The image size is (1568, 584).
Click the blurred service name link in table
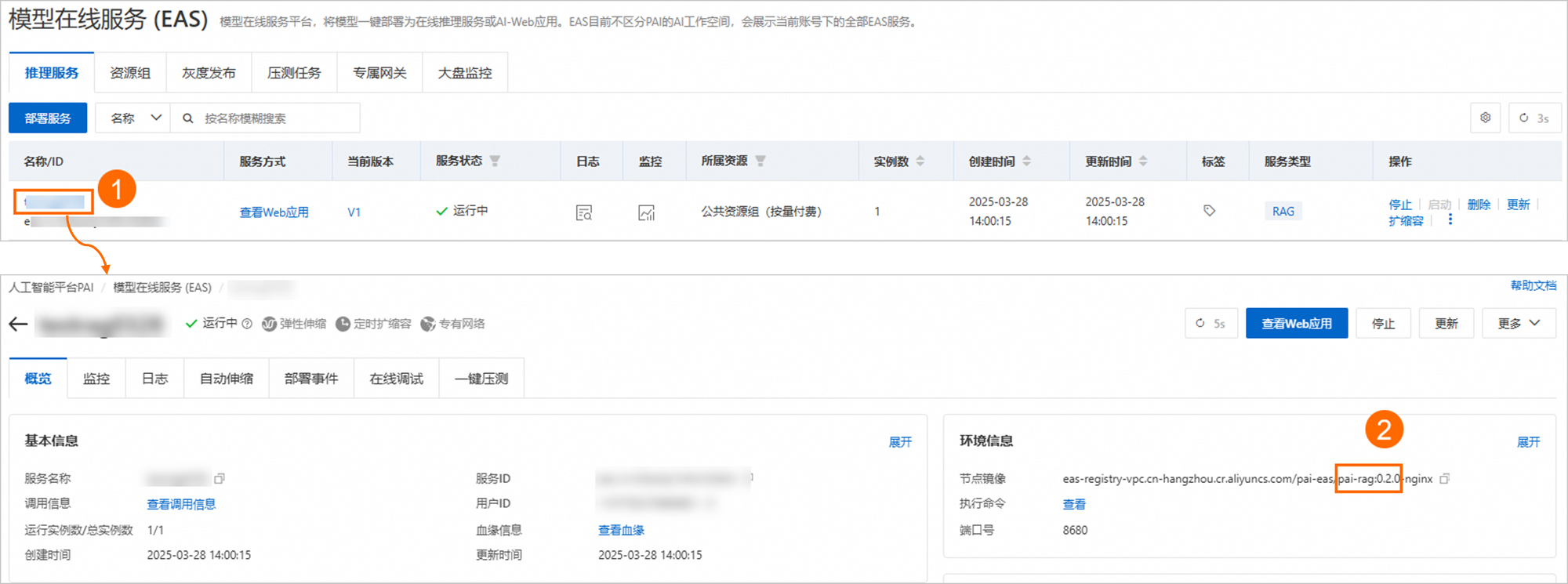pos(53,201)
